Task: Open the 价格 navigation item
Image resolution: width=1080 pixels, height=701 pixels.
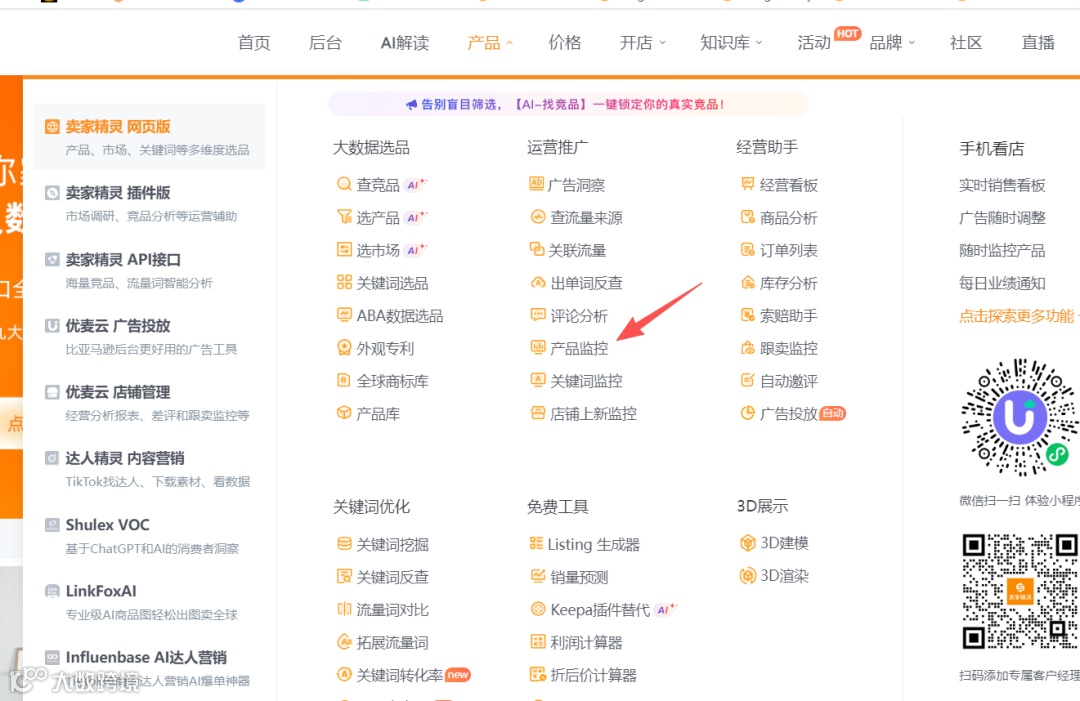Action: click(x=565, y=43)
